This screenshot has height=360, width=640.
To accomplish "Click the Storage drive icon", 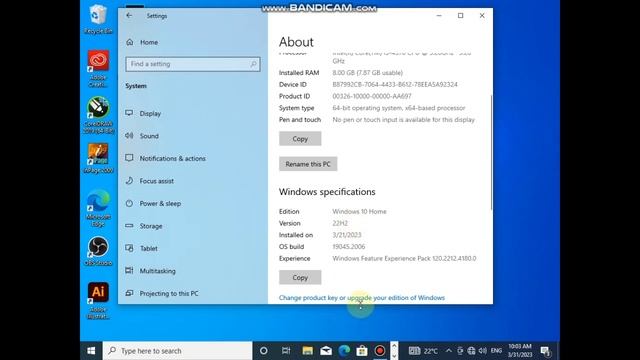I will pyautogui.click(x=129, y=225).
